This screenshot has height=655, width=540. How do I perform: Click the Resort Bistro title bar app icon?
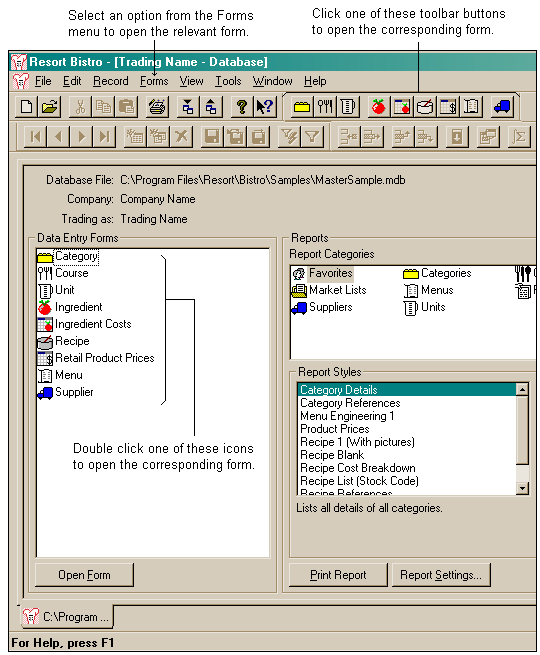pyautogui.click(x=19, y=62)
